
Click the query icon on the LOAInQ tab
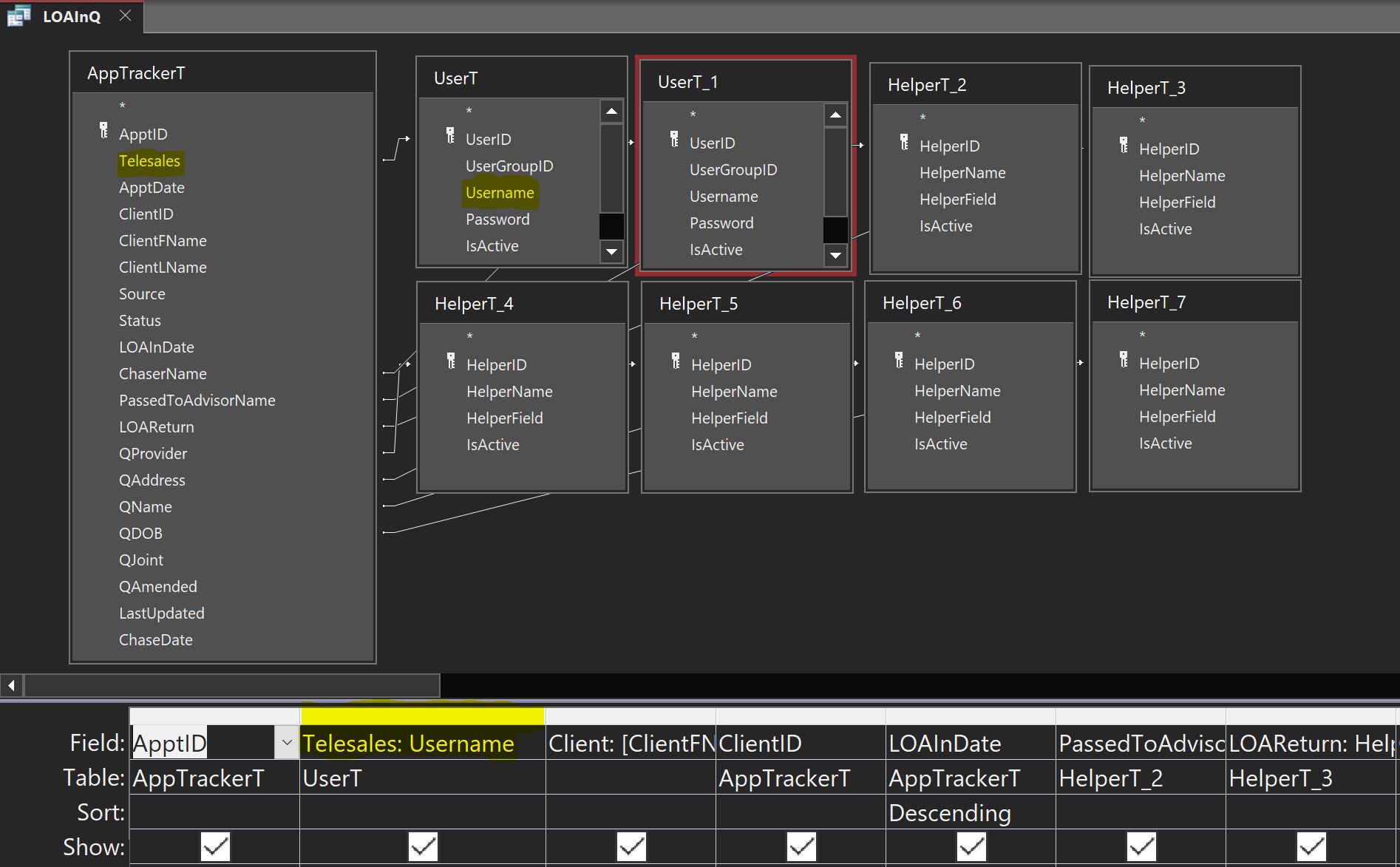[18, 16]
